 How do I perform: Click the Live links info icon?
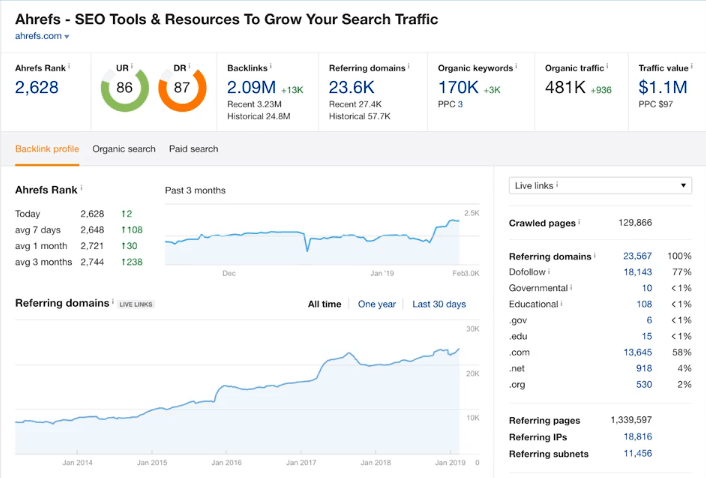pyautogui.click(x=557, y=184)
